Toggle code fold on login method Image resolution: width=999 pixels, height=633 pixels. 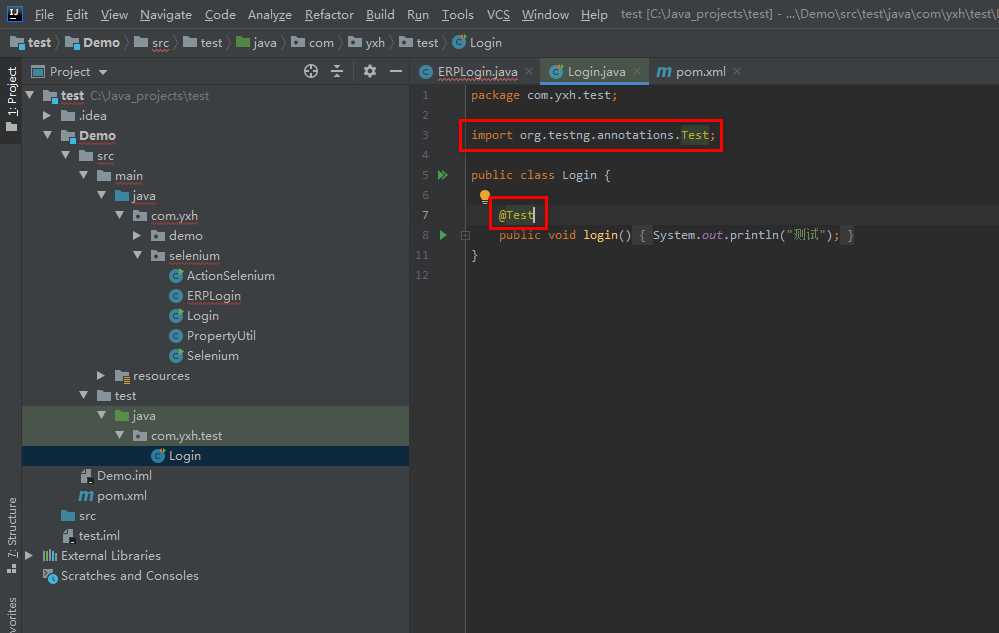click(x=465, y=236)
